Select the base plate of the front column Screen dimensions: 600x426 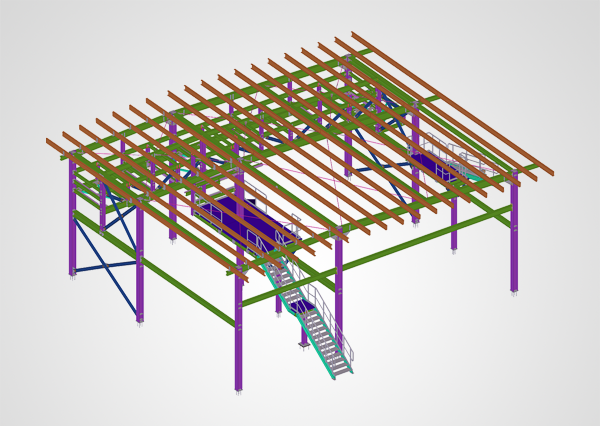[238, 392]
